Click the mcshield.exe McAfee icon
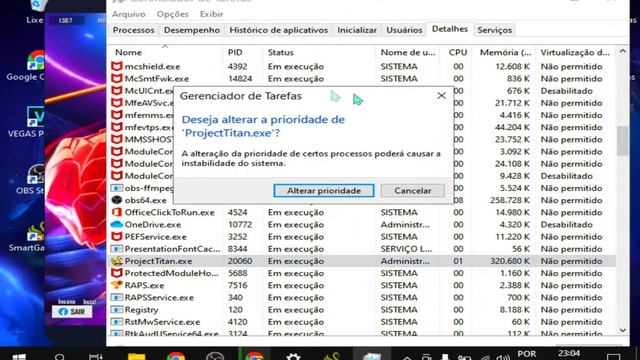The height and width of the screenshot is (360, 640). pyautogui.click(x=117, y=66)
